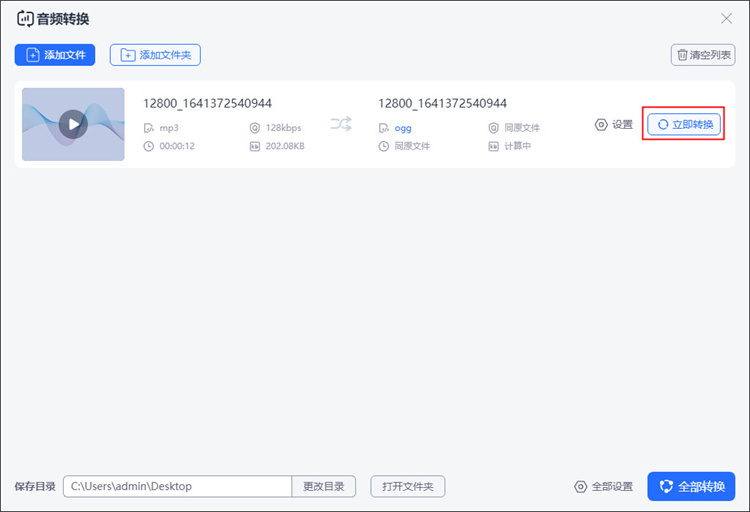The width and height of the screenshot is (750, 512).
Task: Click the 计算中 output size text
Action: pos(518,146)
